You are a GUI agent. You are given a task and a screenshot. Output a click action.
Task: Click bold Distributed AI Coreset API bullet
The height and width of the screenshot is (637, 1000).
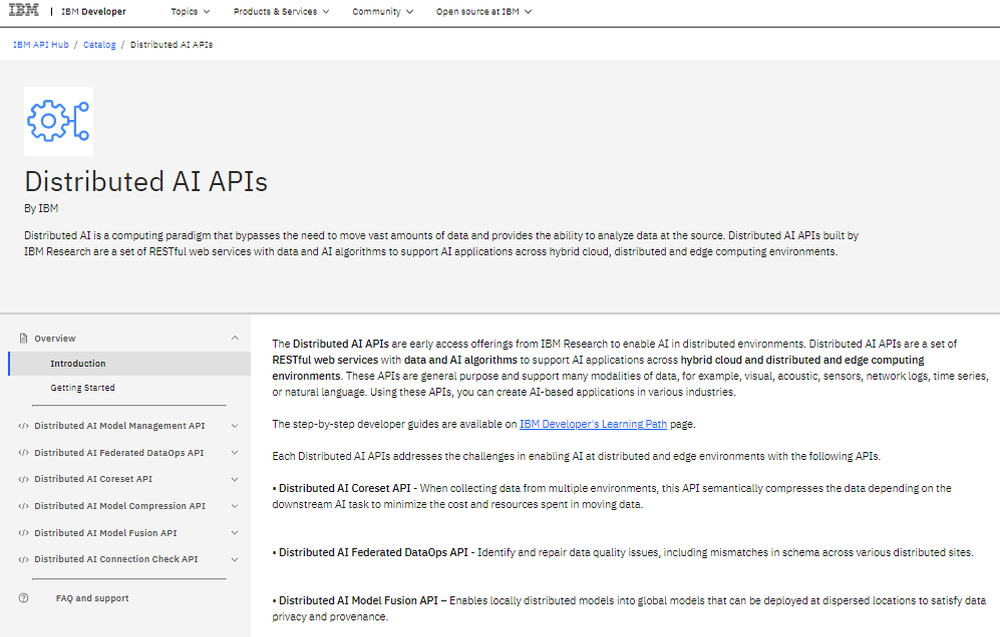pyautogui.click(x=344, y=488)
